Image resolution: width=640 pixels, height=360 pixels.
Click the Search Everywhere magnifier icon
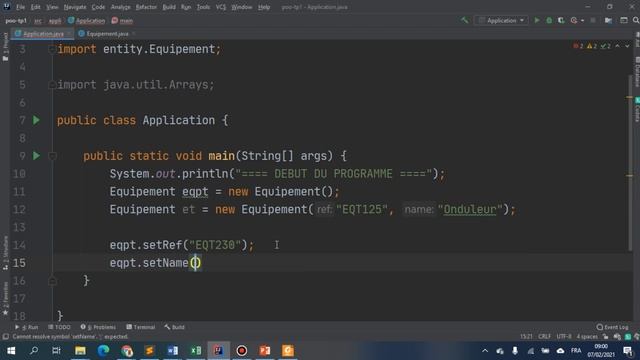pyautogui.click(x=636, y=20)
